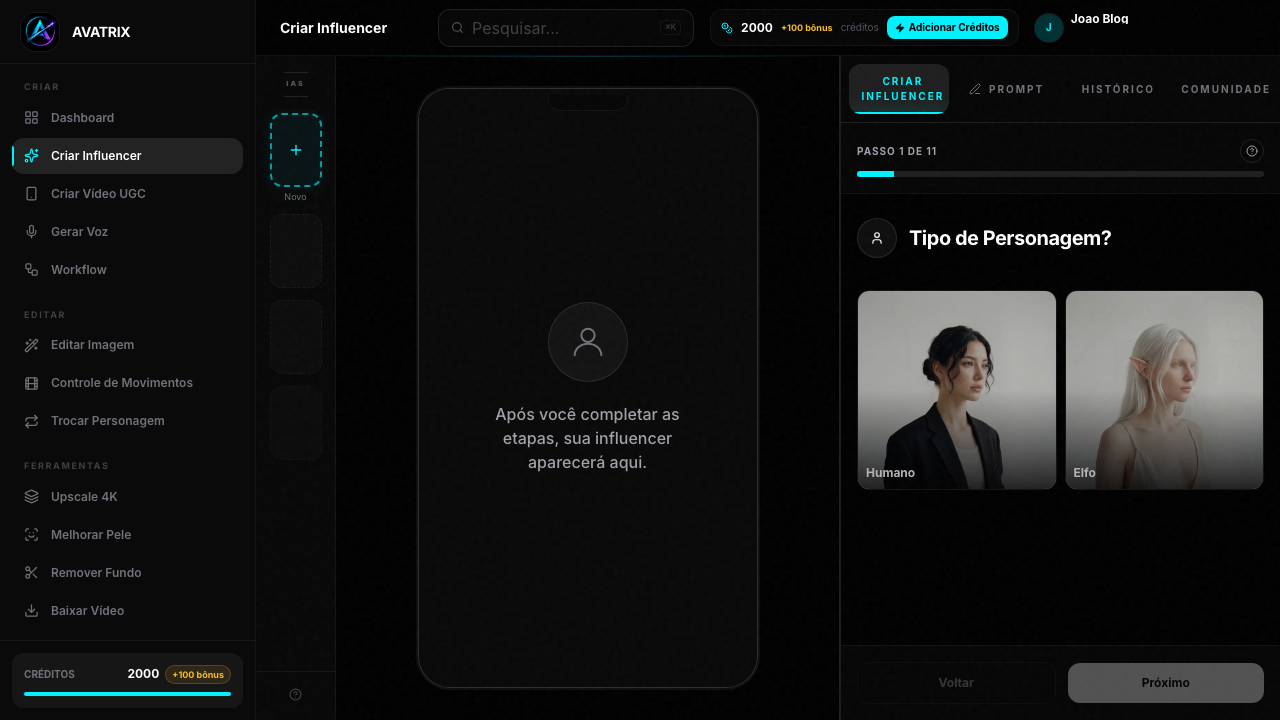The height and width of the screenshot is (720, 1280).
Task: Click the help icon below the IAS column
Action: click(295, 695)
